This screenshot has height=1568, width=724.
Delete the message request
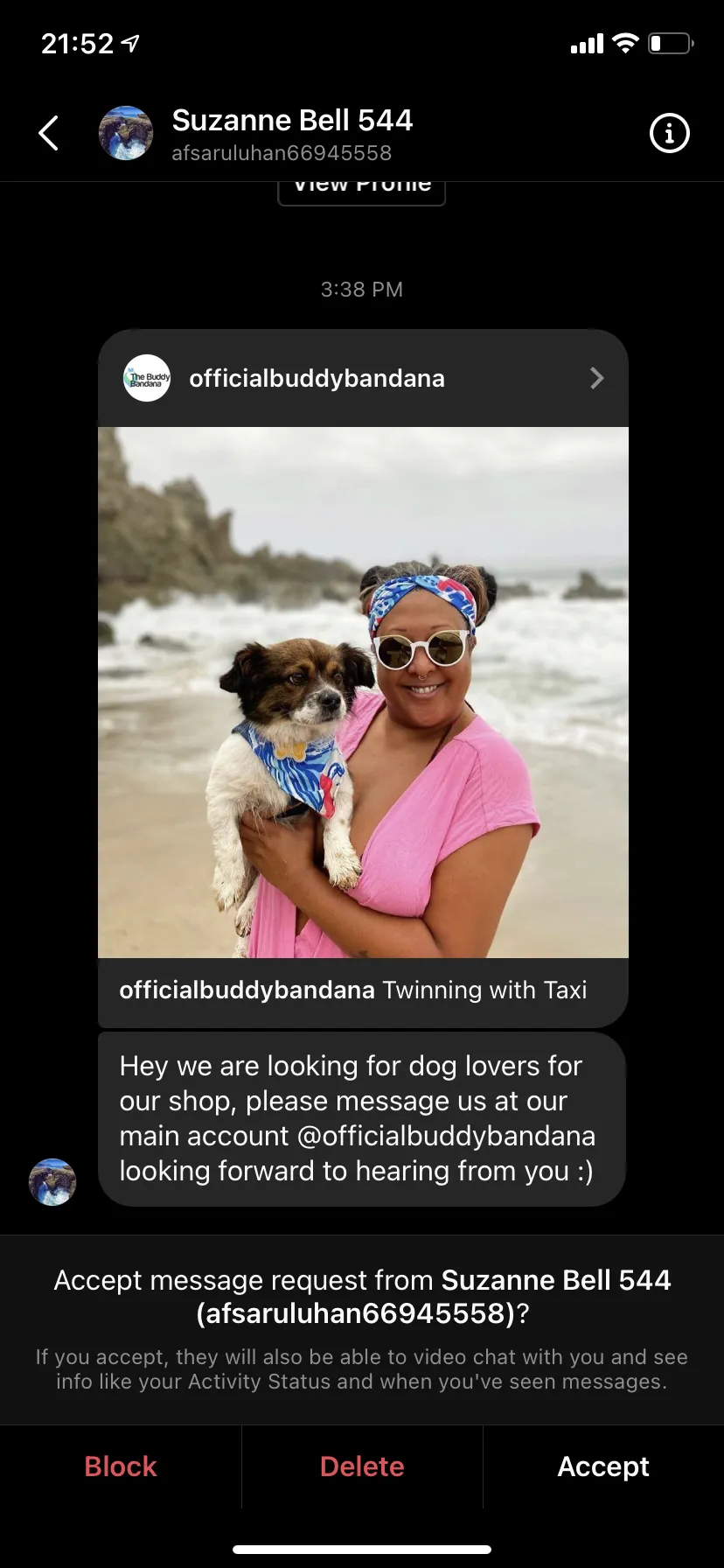(362, 1466)
